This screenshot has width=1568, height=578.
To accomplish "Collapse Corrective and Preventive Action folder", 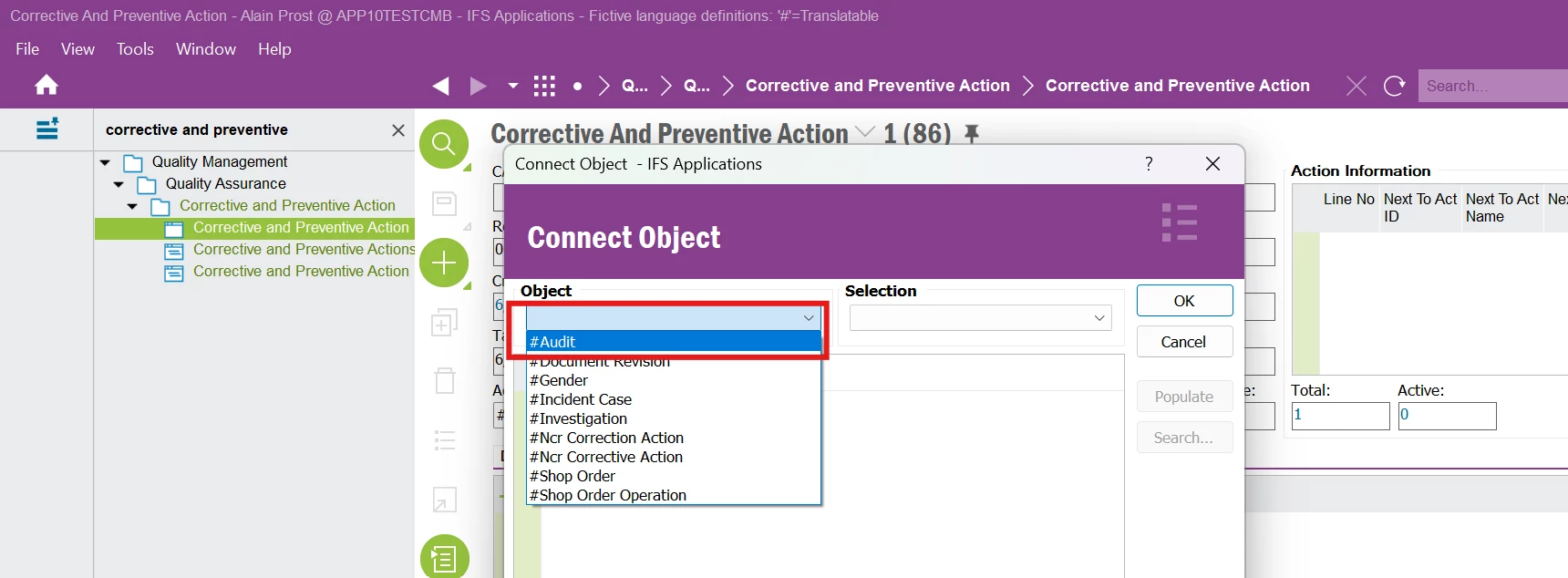I will pyautogui.click(x=132, y=206).
